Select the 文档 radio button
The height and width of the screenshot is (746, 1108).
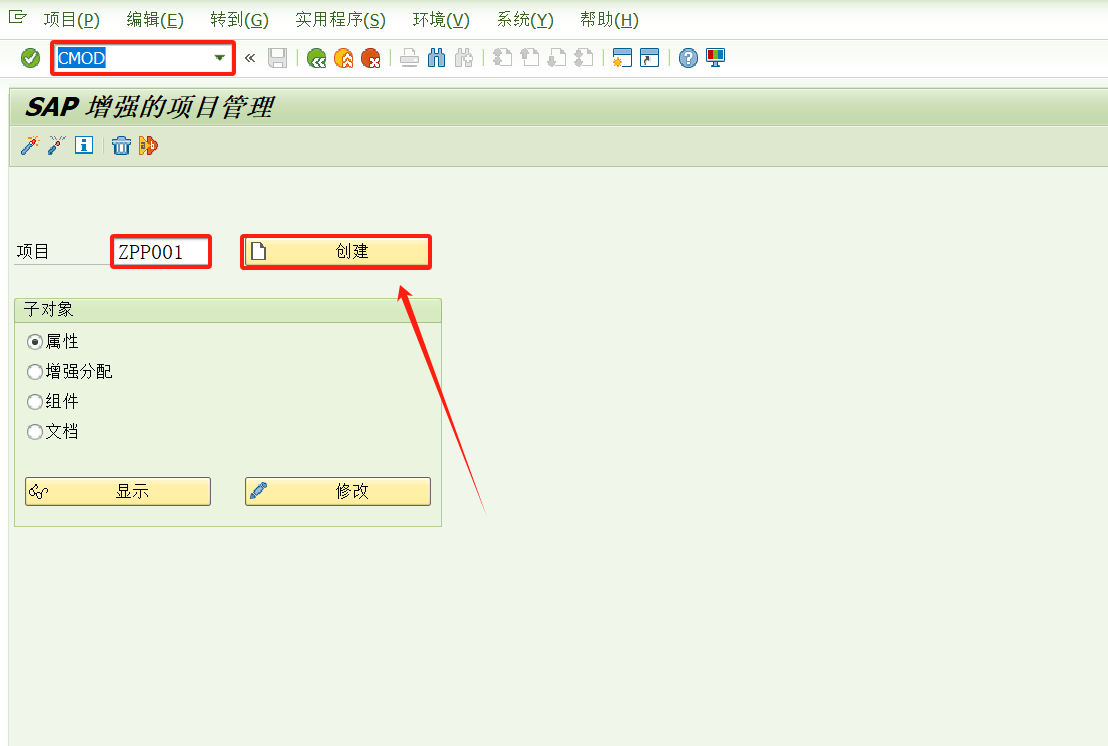pyautogui.click(x=35, y=432)
